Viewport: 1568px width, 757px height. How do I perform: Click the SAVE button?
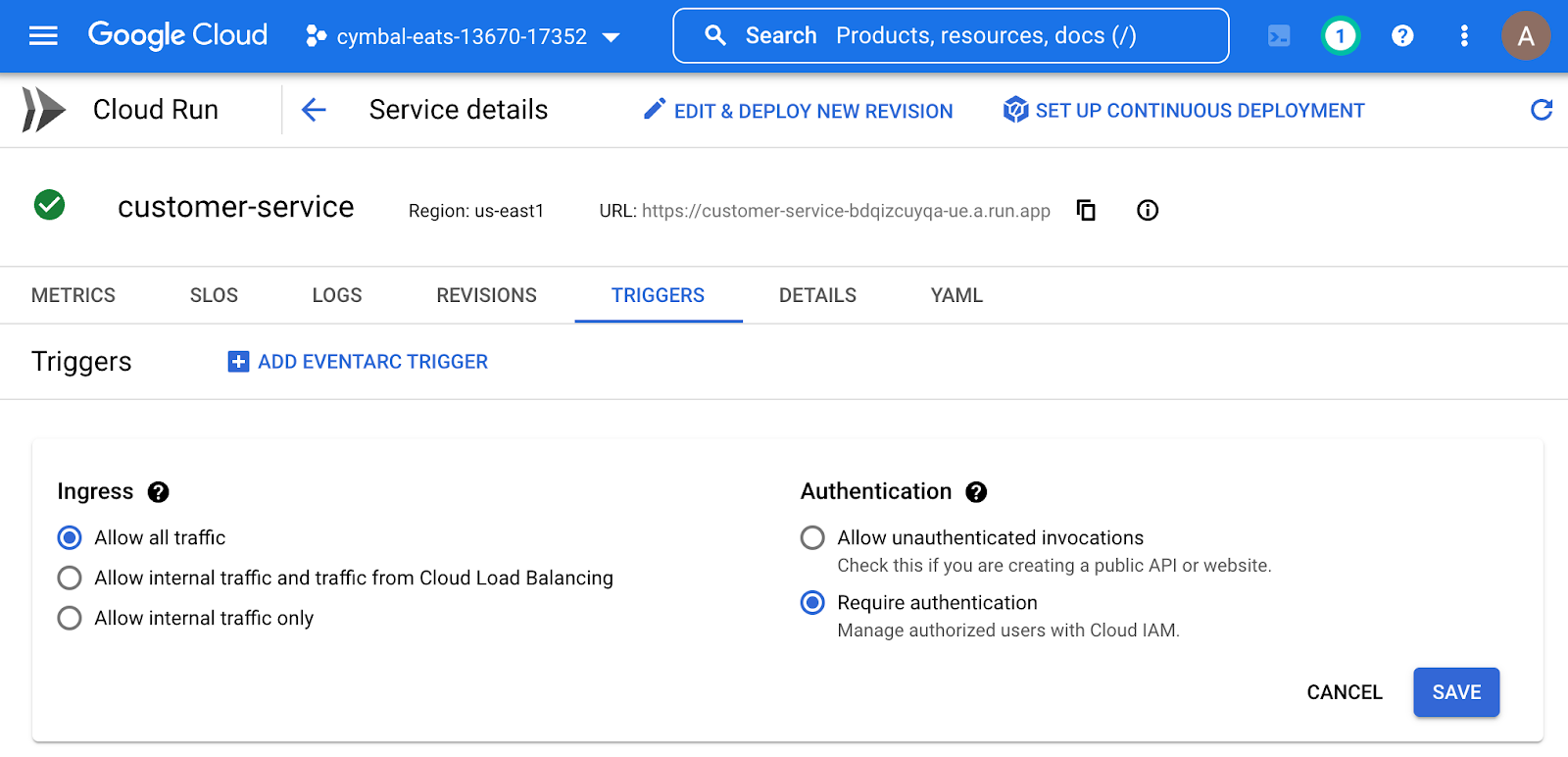[x=1455, y=692]
